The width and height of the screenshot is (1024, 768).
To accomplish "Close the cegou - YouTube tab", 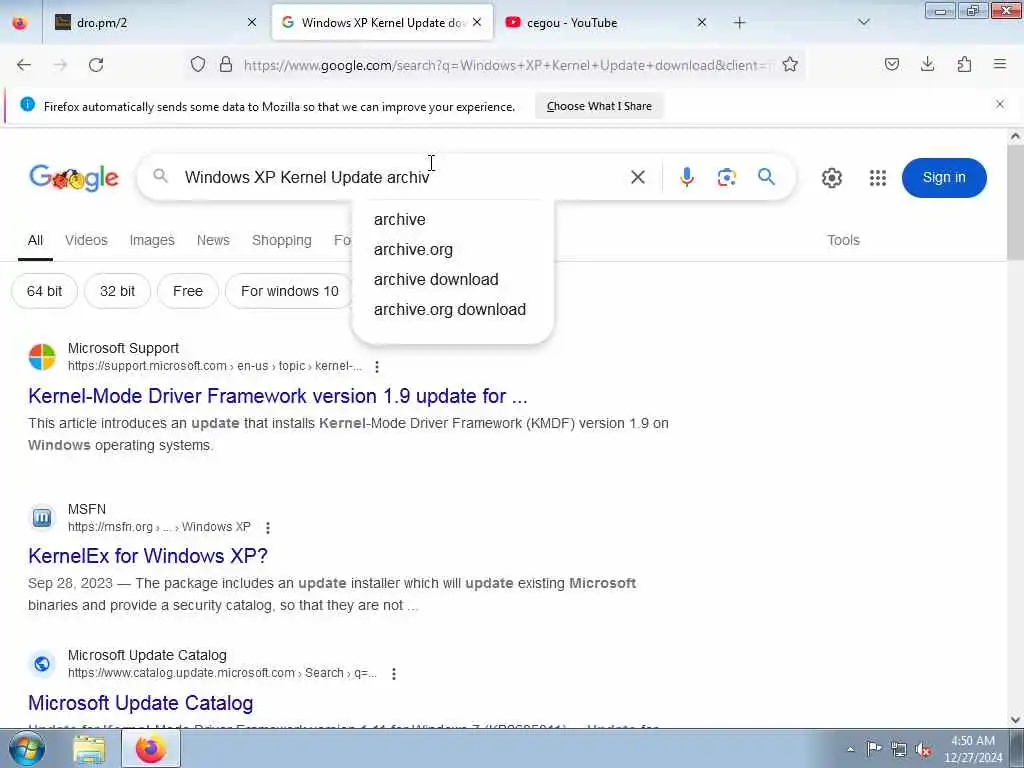I will (x=702, y=22).
